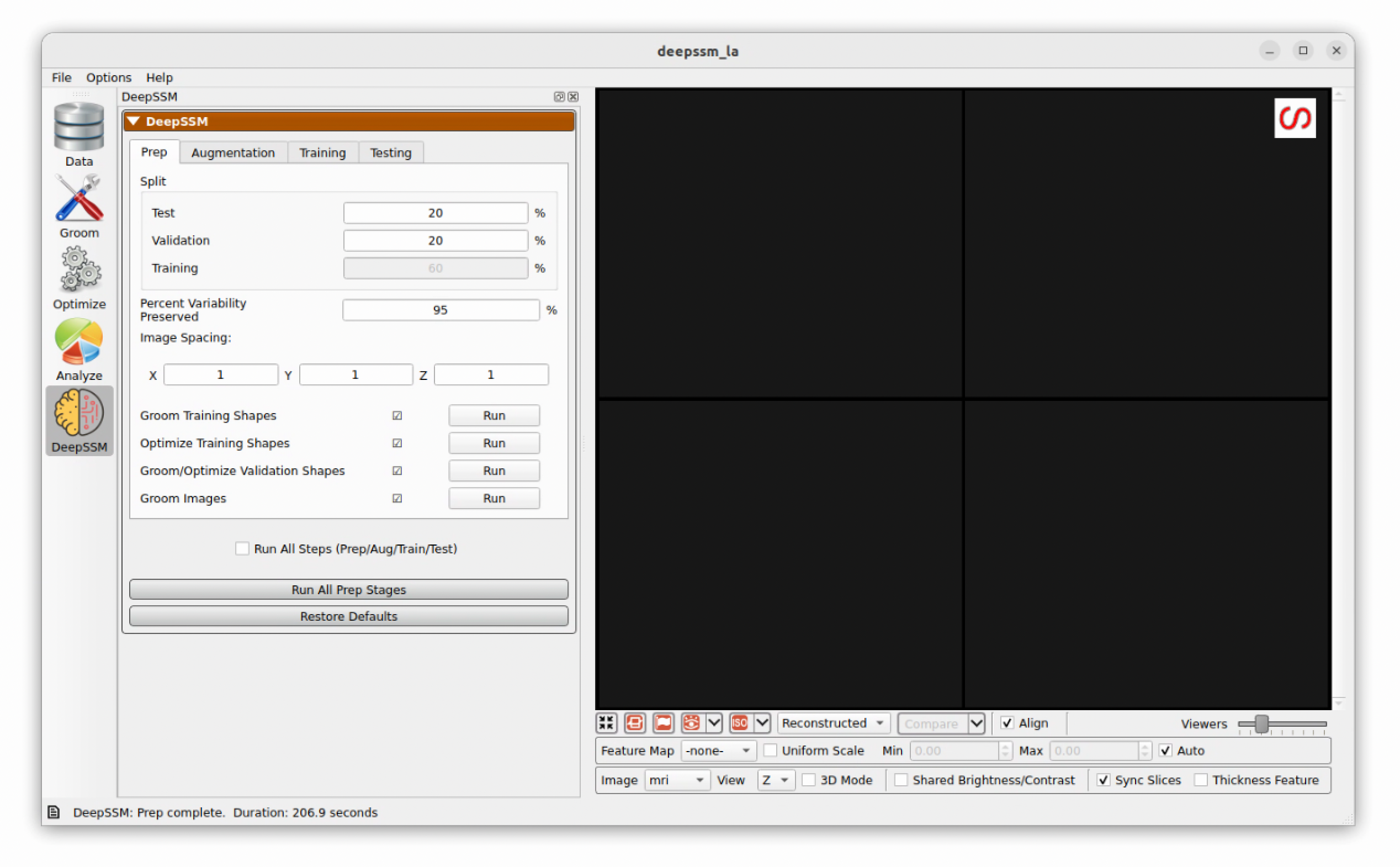
Task: Run Groom Images step
Action: coord(494,498)
